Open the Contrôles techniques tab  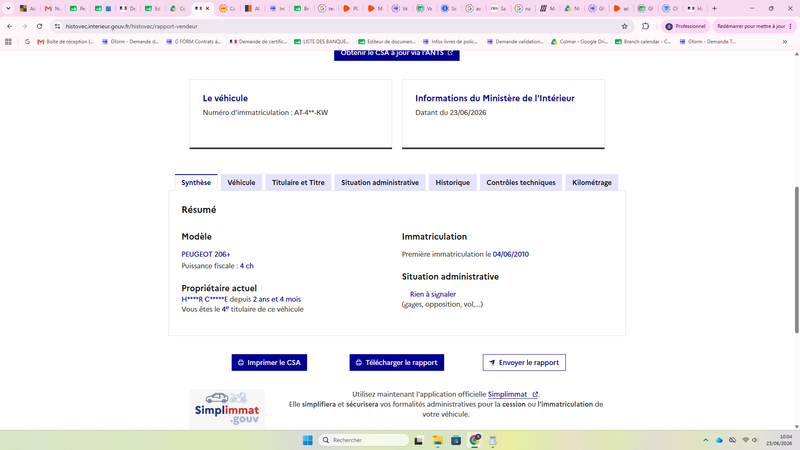521,183
